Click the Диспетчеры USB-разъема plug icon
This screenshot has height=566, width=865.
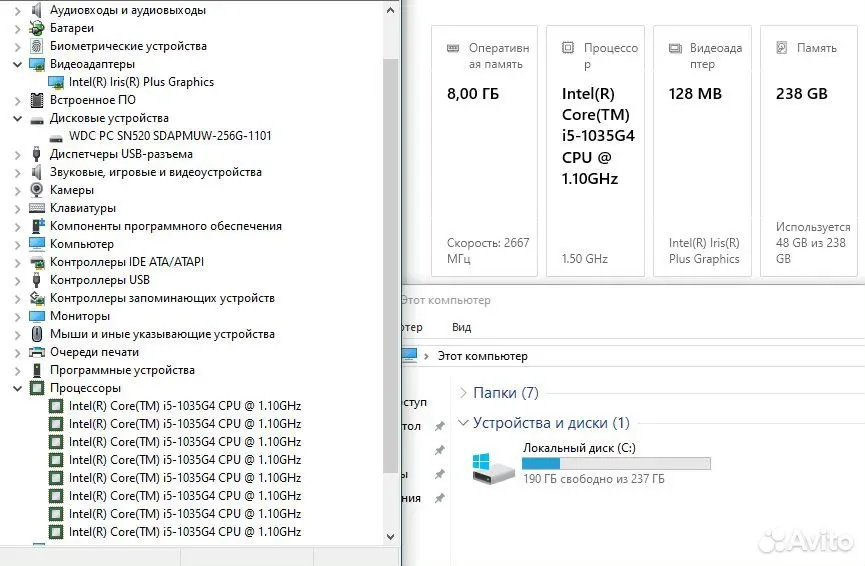36,154
